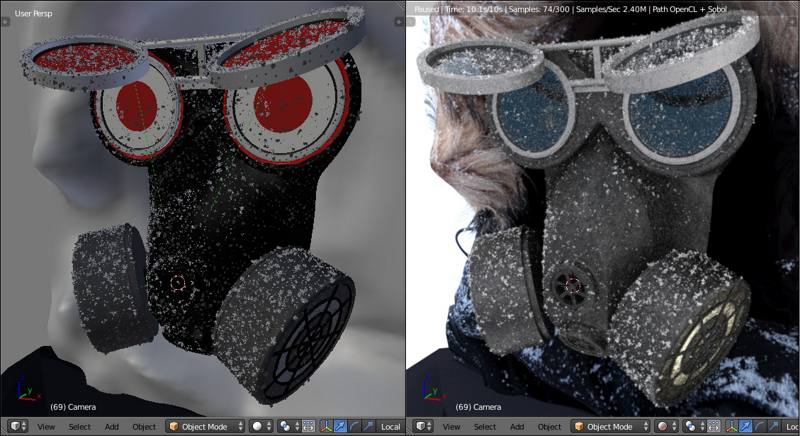Open the Add menu in rendered viewport
800x436 pixels.
click(x=518, y=426)
